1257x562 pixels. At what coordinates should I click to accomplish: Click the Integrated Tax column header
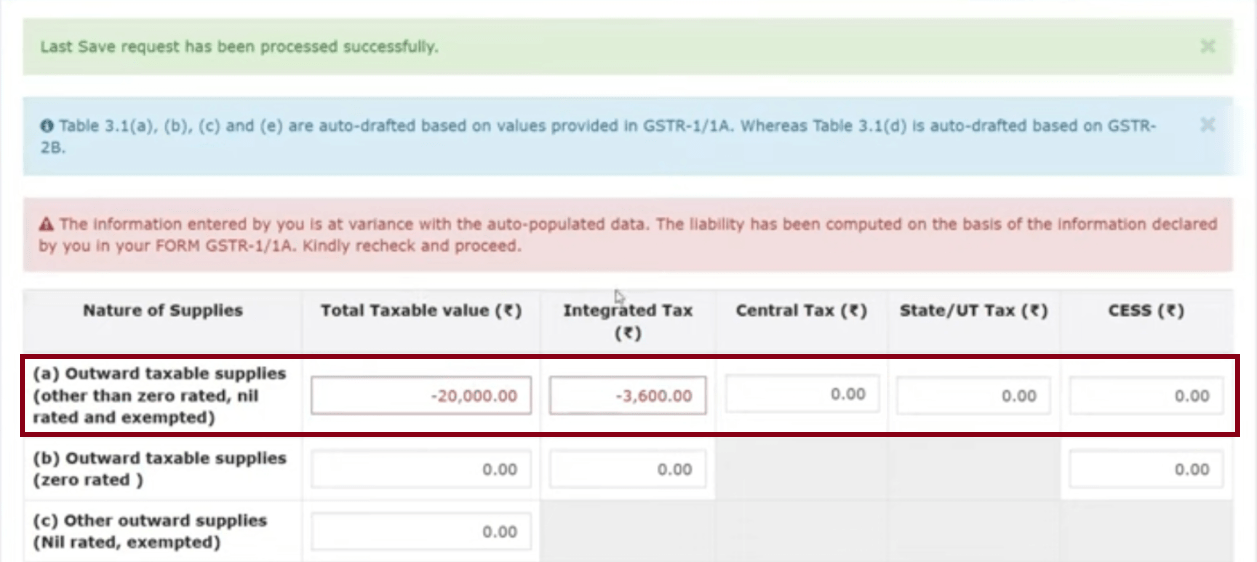tap(627, 321)
